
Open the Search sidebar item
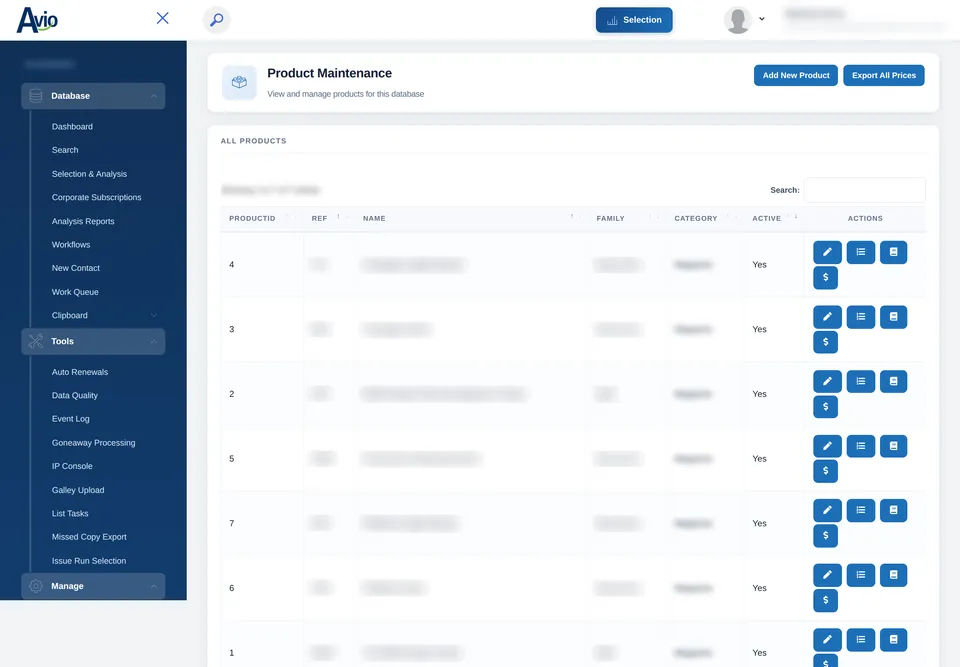pyautogui.click(x=65, y=150)
